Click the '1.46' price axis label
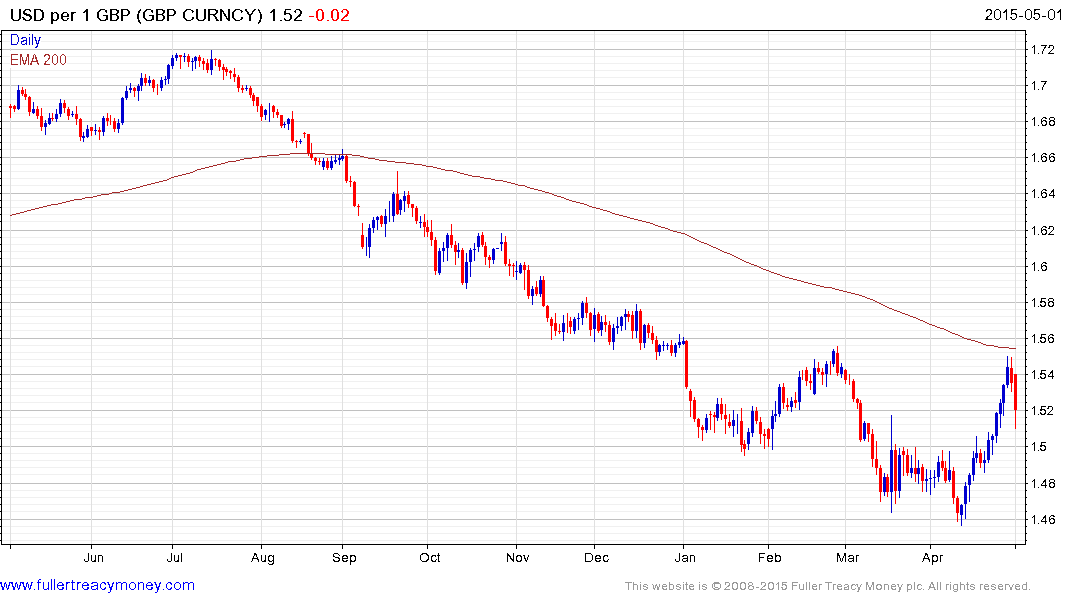Viewport: 1075px width, 600px height. click(x=1043, y=520)
